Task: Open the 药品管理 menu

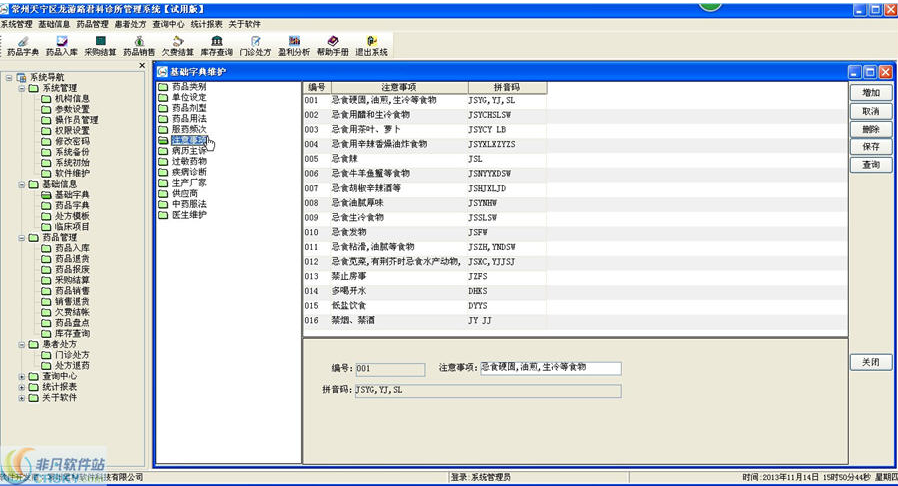Action: click(92, 24)
